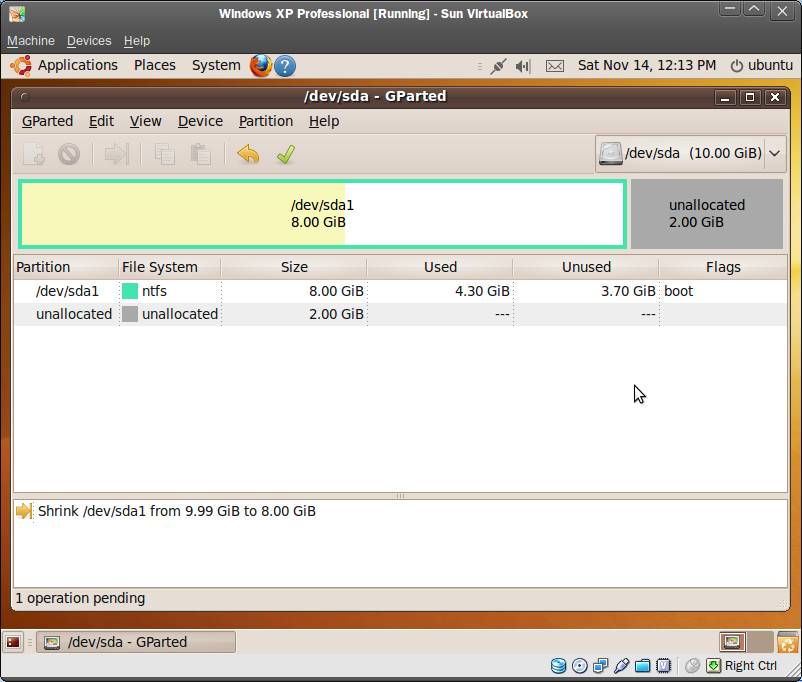Viewport: 802px width, 682px height.
Task: Open the /dev/sda device selector dropdown
Action: [x=690, y=153]
